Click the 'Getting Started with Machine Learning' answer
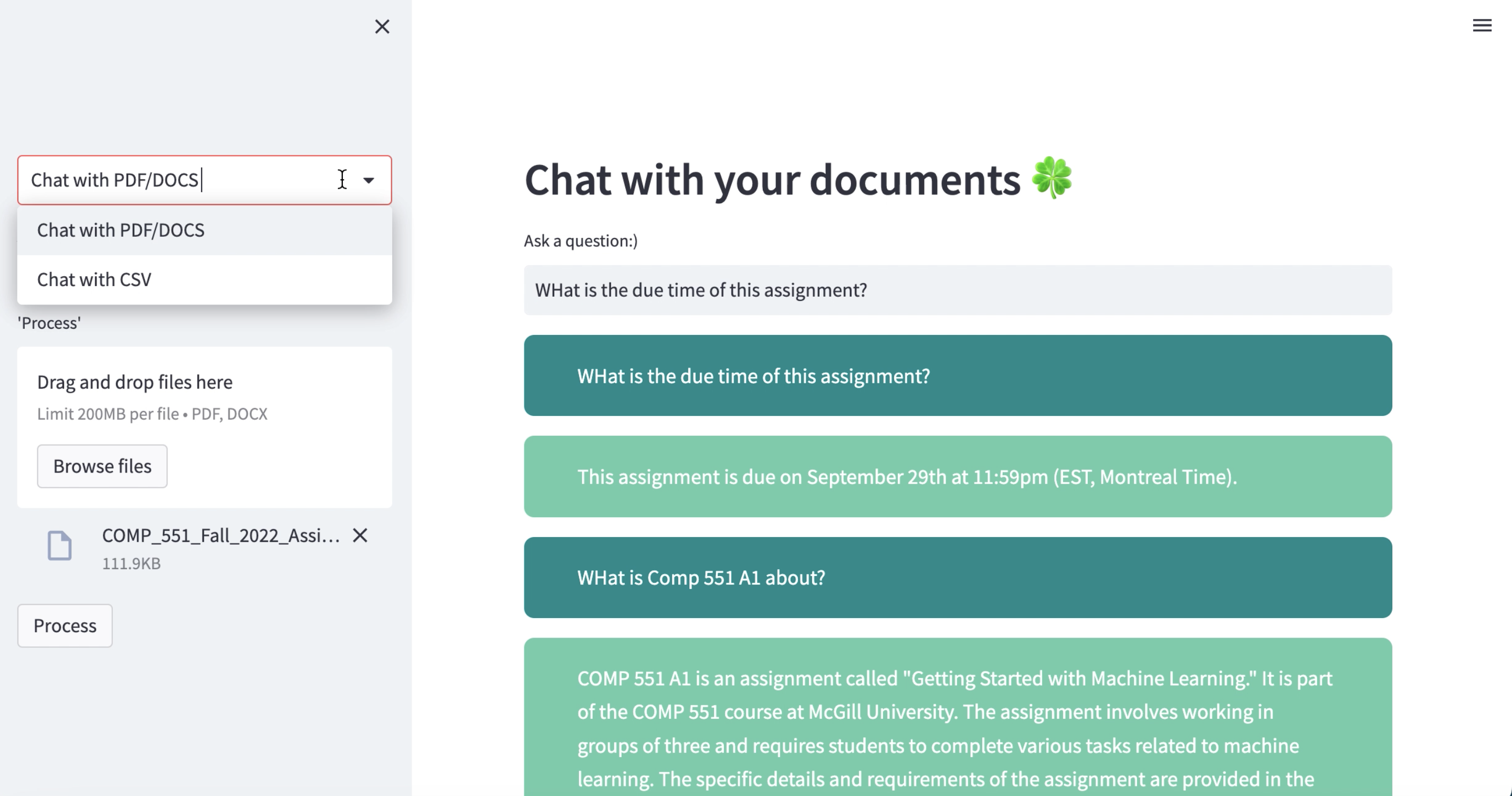 tap(957, 728)
